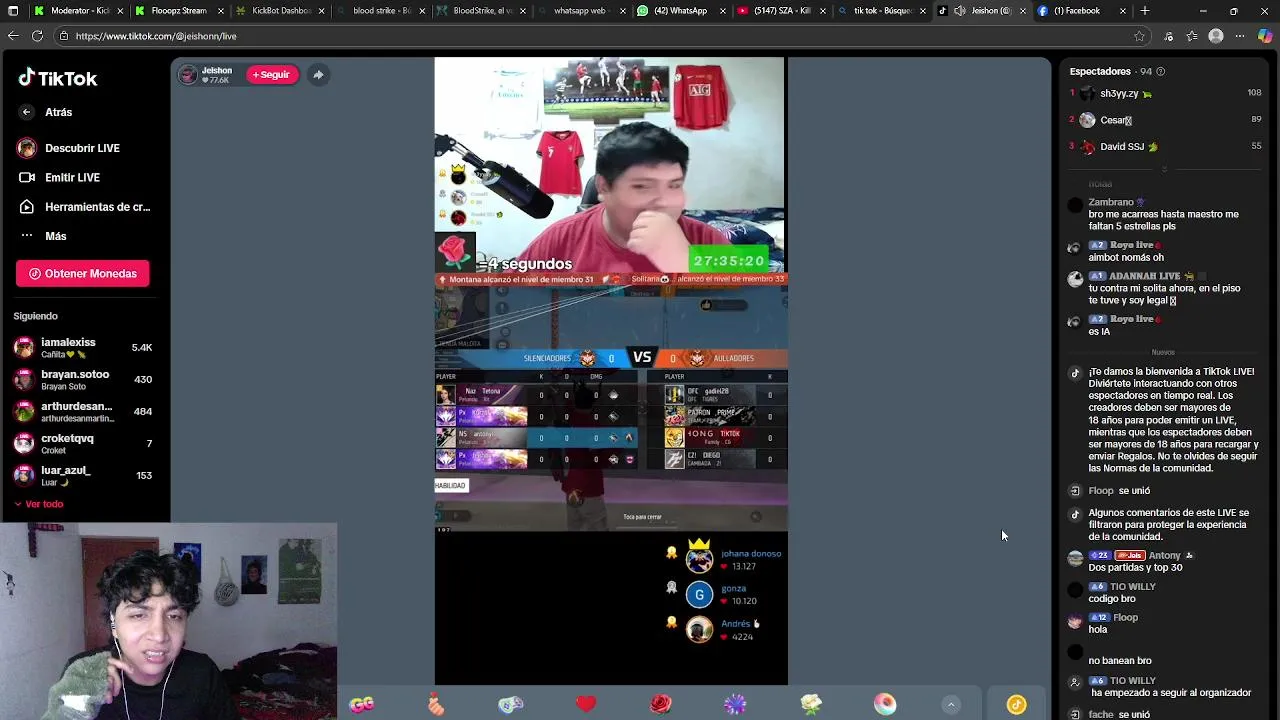Mute audio on the Jeishon tab
This screenshot has height=720, width=1280.
pyautogui.click(x=960, y=11)
